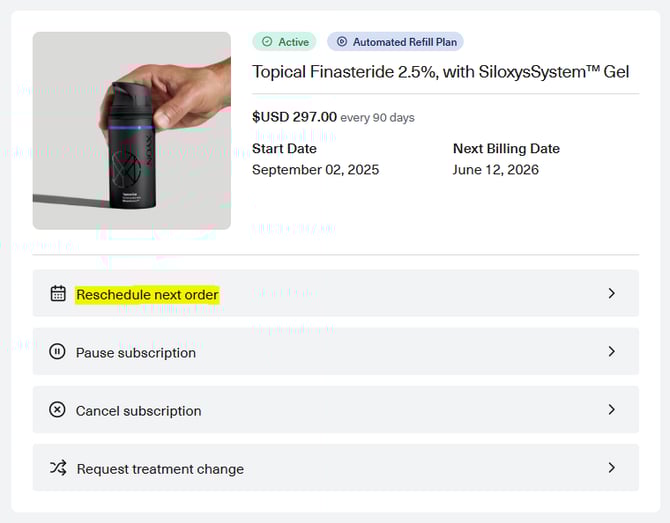The width and height of the screenshot is (670, 523).
Task: Click the pause circle icon
Action: tap(58, 352)
